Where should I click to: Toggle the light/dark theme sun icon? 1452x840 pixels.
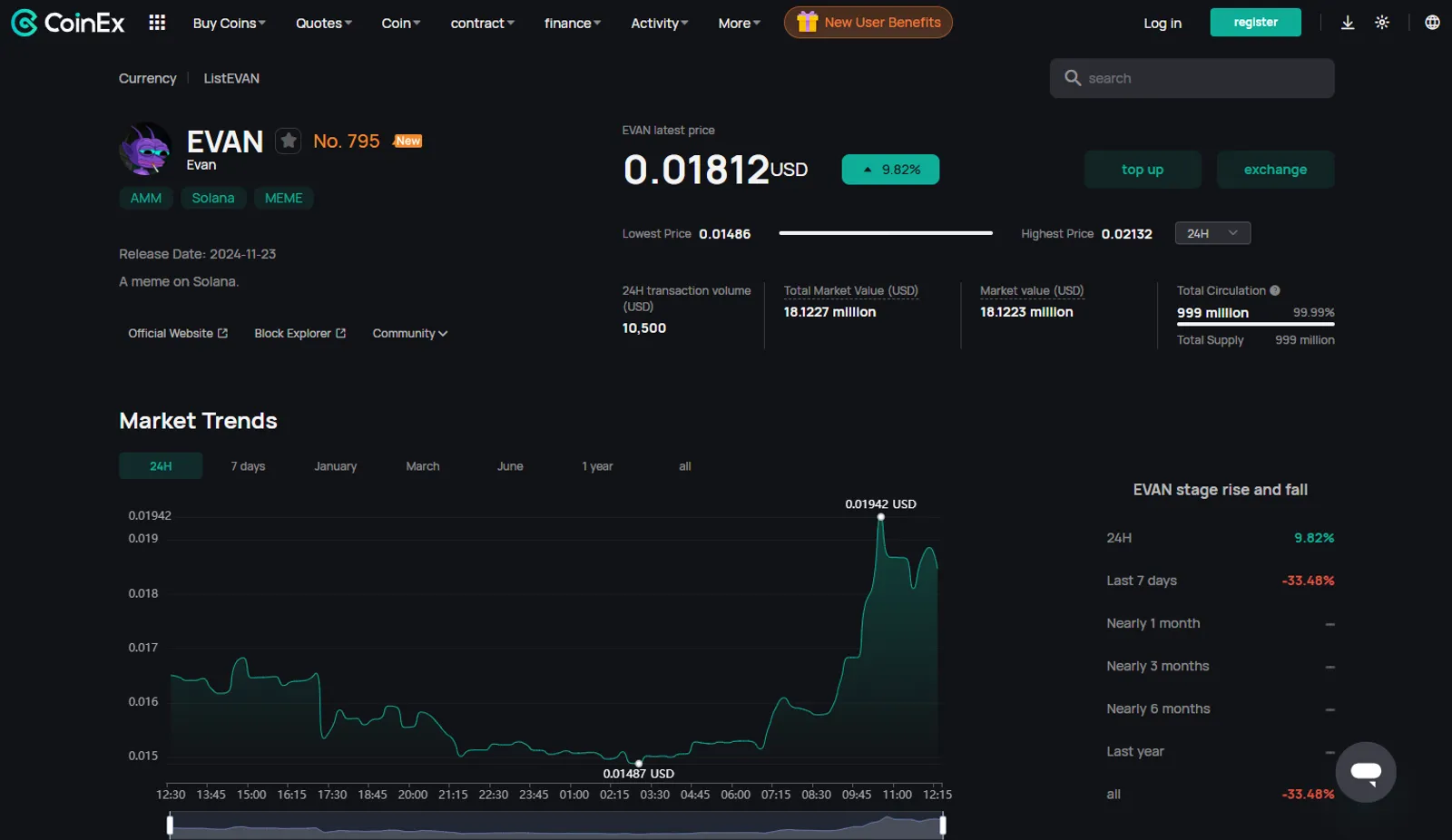1382,23
